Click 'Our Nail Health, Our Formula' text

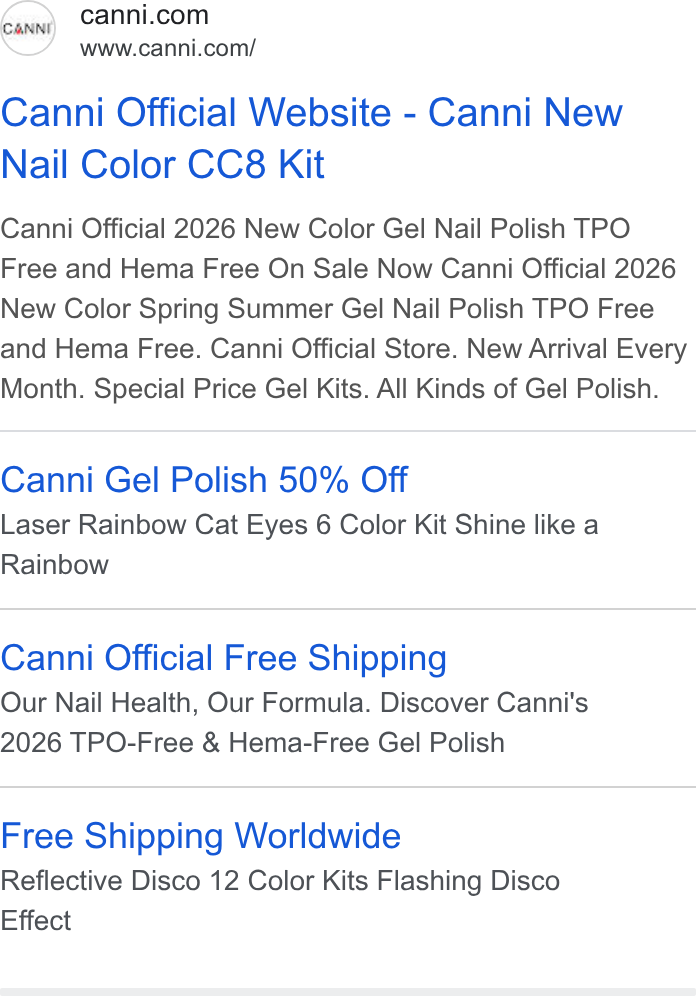(185, 703)
